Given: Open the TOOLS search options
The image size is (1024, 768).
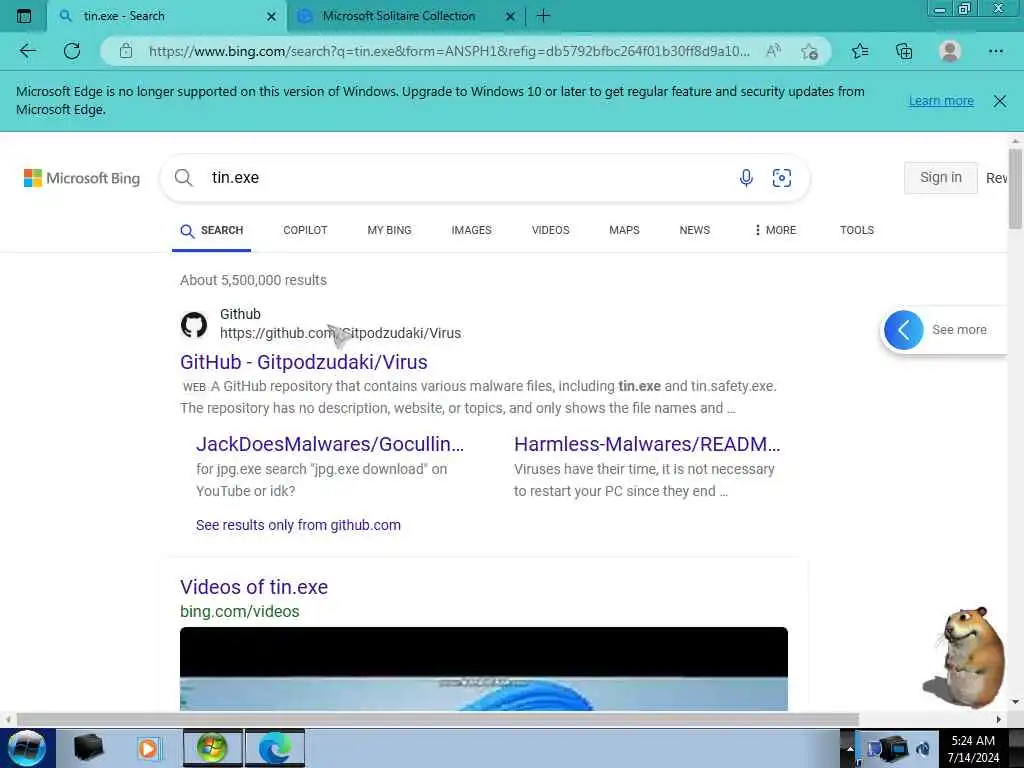Looking at the screenshot, I should [857, 231].
